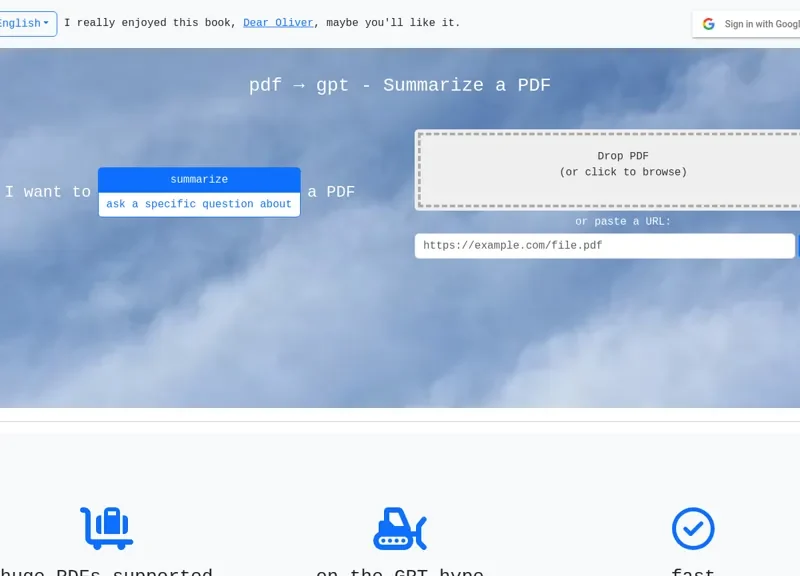The width and height of the screenshot is (800, 576).
Task: Click the Google 'G' logo in the sign-in button
Action: click(708, 23)
